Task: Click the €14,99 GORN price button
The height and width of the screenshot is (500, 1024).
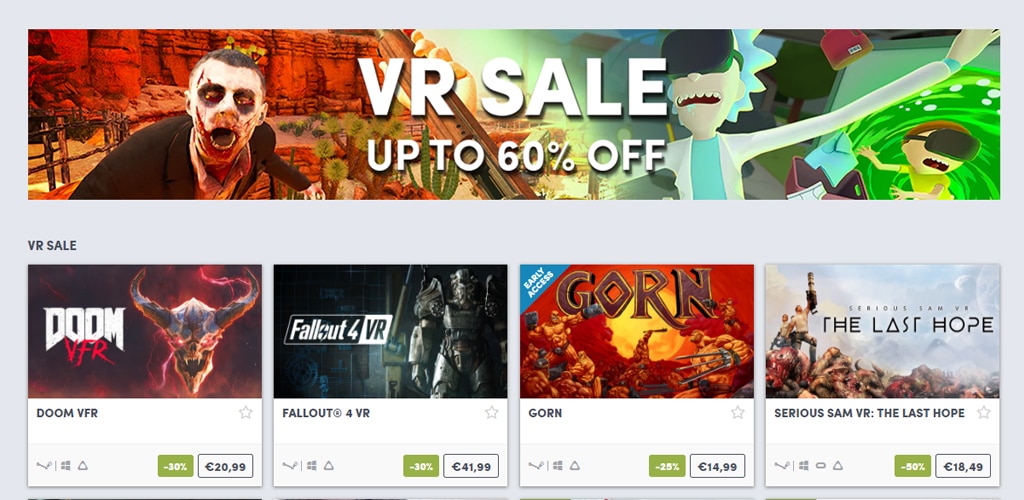Action: point(717,466)
